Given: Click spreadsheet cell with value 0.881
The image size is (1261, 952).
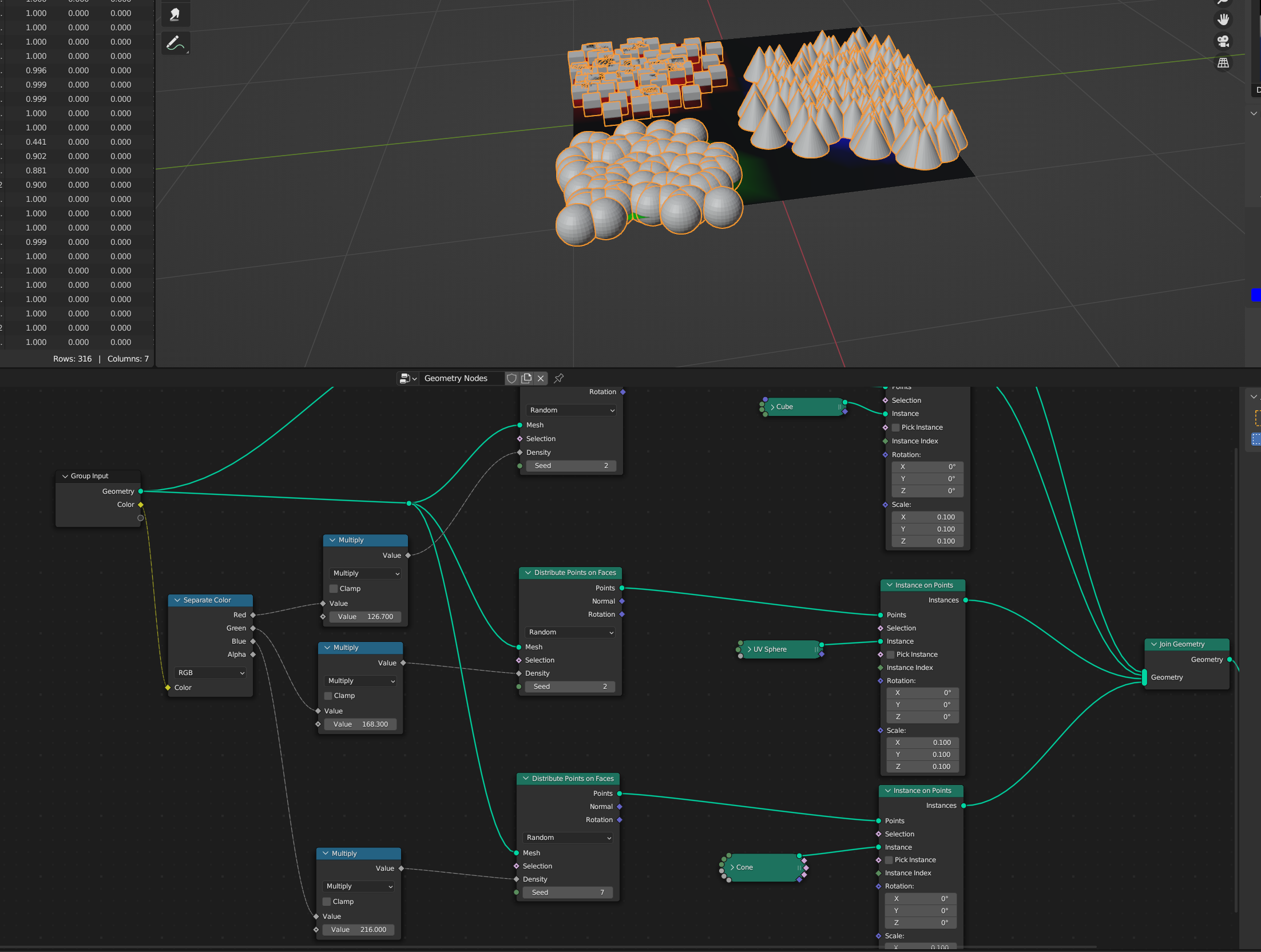Looking at the screenshot, I should click(36, 170).
